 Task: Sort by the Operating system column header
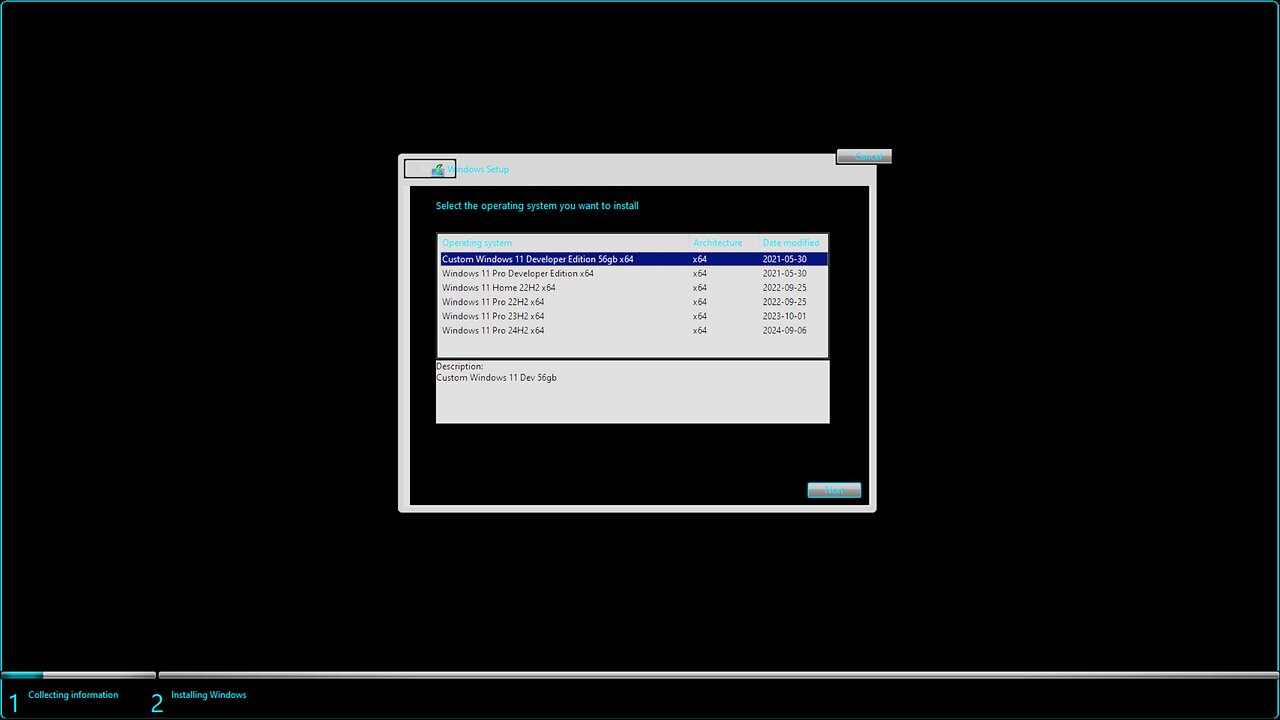point(564,243)
